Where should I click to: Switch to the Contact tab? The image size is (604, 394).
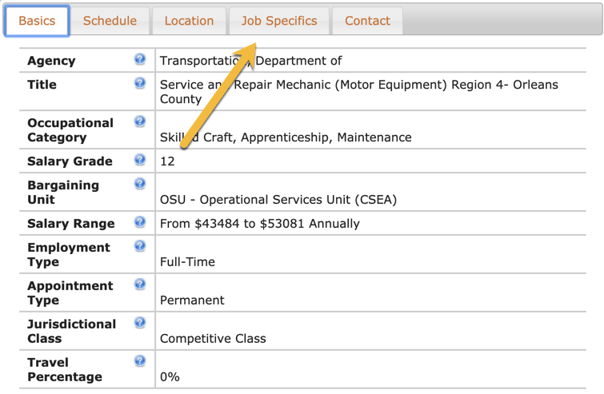click(367, 21)
